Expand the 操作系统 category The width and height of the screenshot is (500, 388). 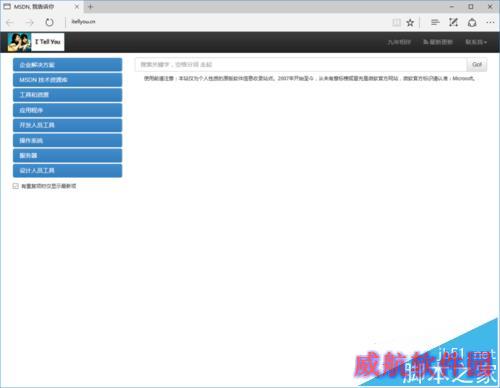68,140
